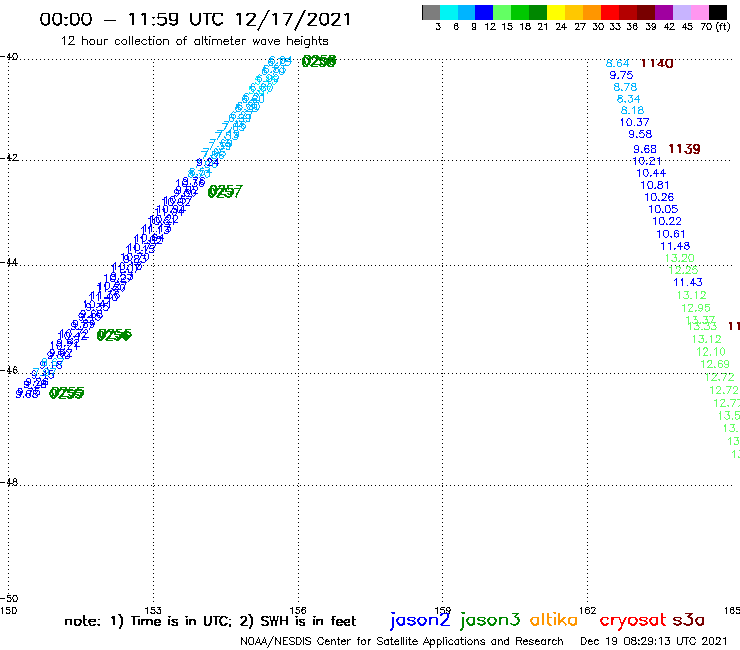Click the red 'cryosat' satellite legend label

tap(633, 621)
